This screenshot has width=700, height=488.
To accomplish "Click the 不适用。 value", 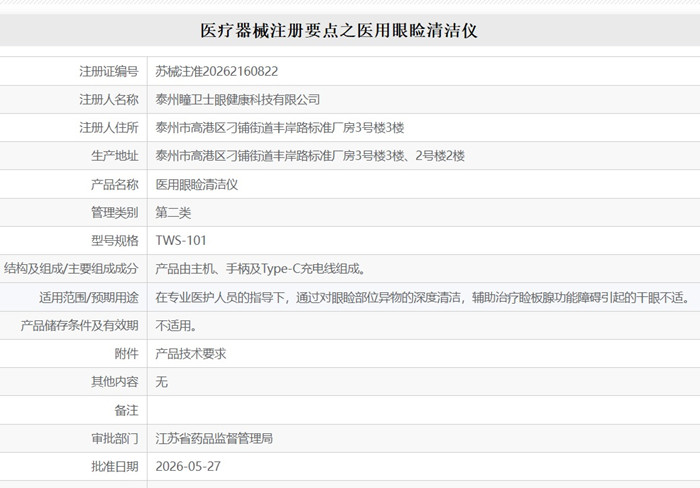I will point(176,325).
